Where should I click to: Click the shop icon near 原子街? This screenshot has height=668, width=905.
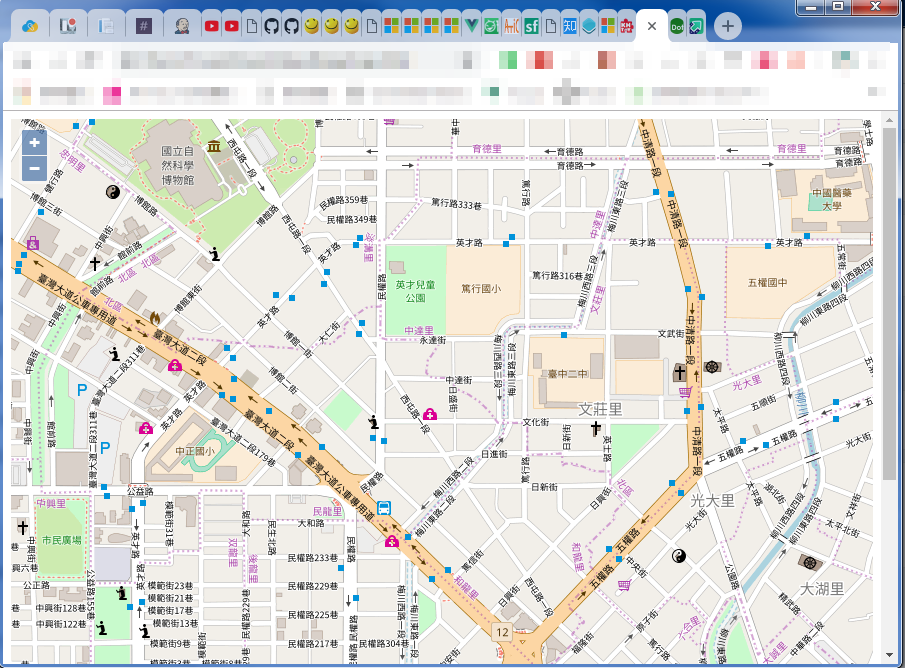[624, 585]
